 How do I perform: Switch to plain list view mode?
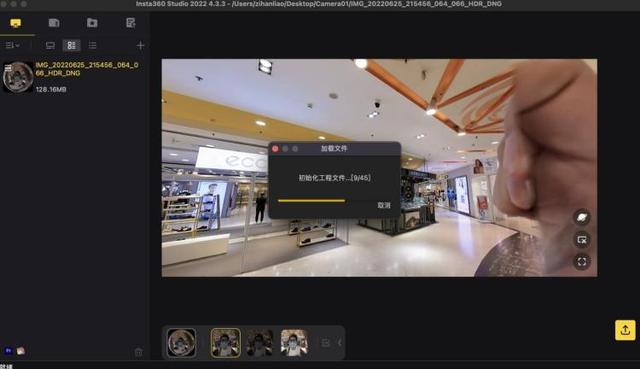tap(93, 45)
